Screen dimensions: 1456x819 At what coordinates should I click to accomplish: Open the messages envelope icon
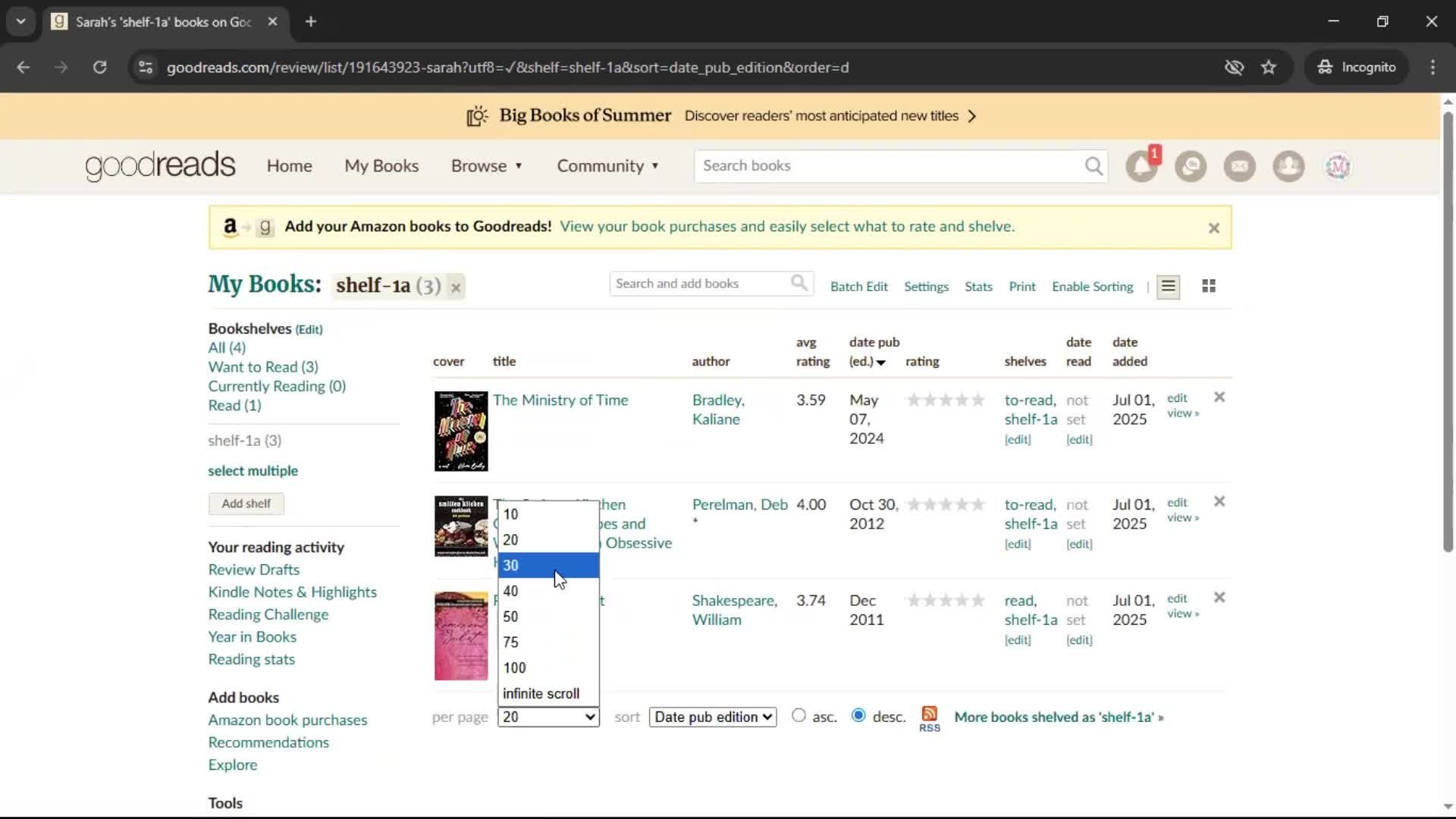[1240, 166]
